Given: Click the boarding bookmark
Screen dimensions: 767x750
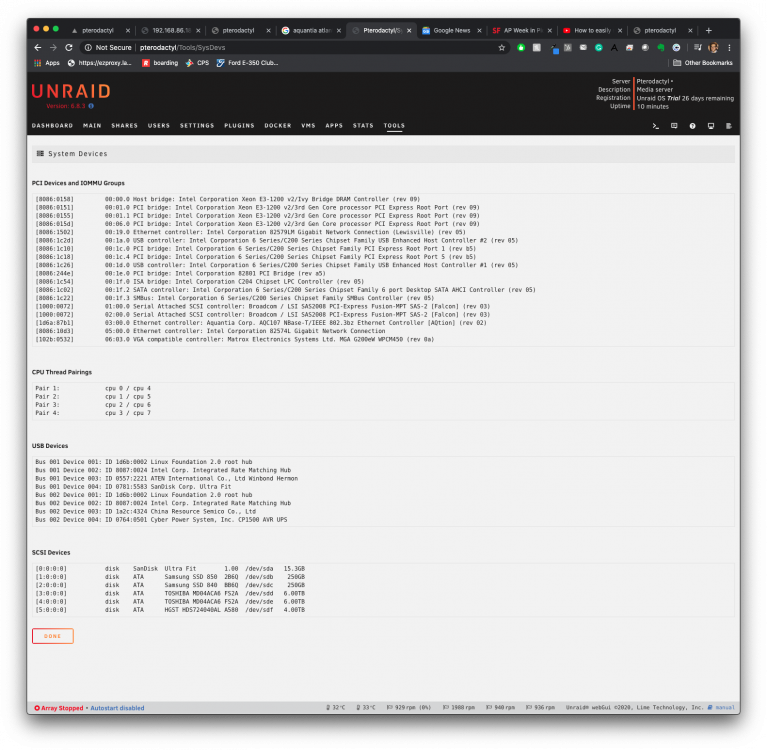Looking at the screenshot, I should point(160,63).
